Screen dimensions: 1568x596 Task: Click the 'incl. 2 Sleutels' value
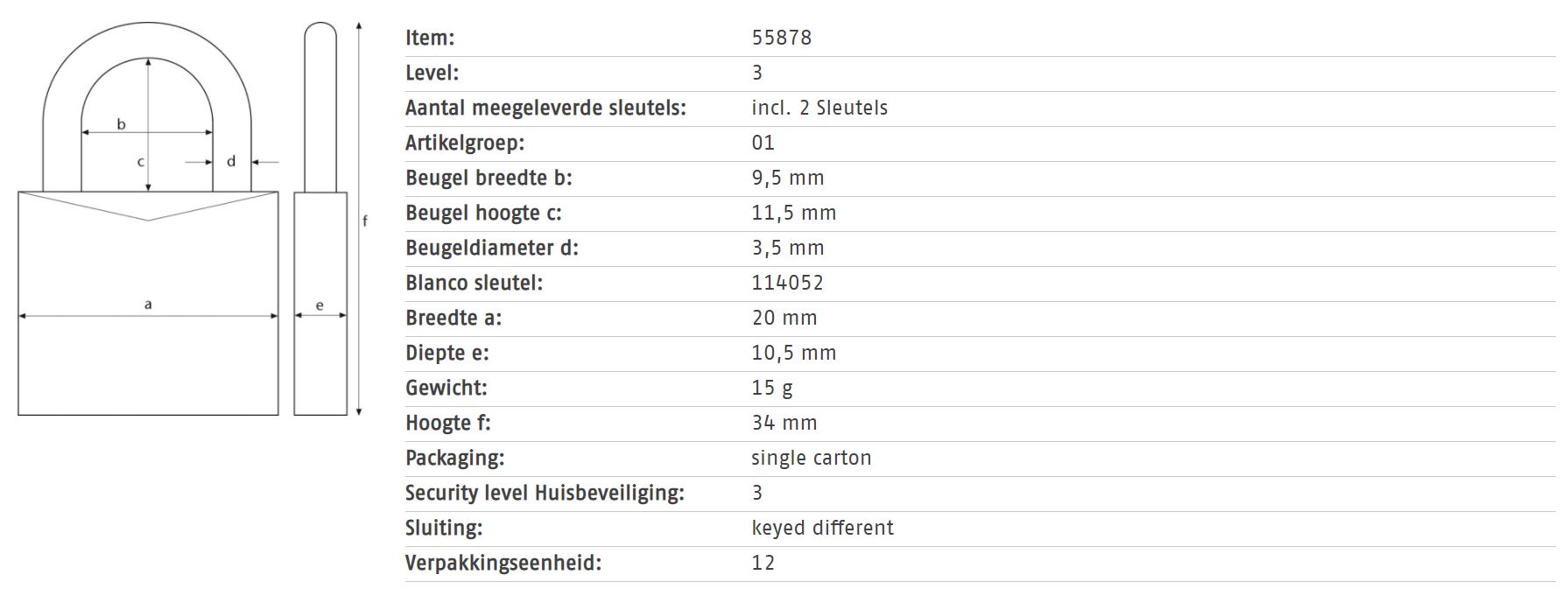[x=819, y=108]
